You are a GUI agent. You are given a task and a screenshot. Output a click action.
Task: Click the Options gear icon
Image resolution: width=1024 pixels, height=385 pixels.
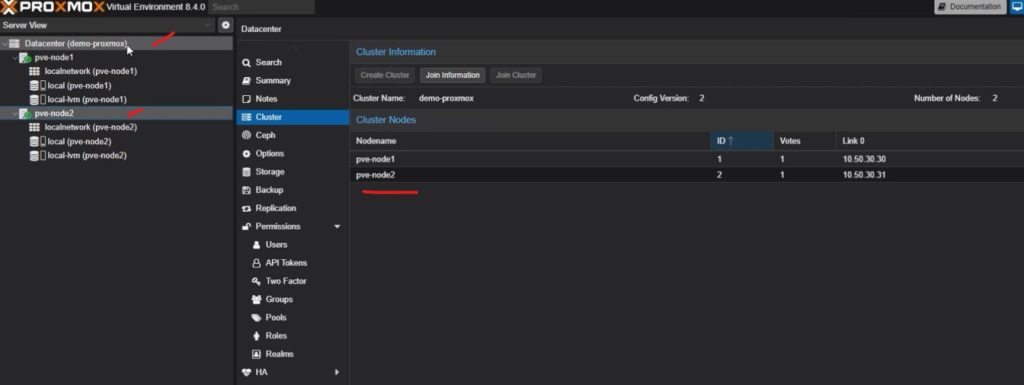coord(246,154)
